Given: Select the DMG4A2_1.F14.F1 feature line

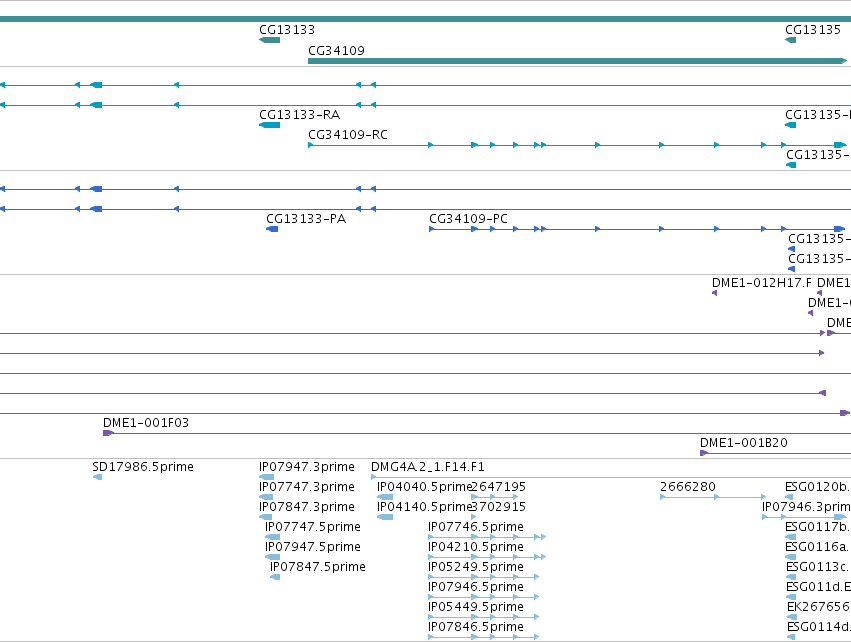Looking at the screenshot, I should 611,477.
